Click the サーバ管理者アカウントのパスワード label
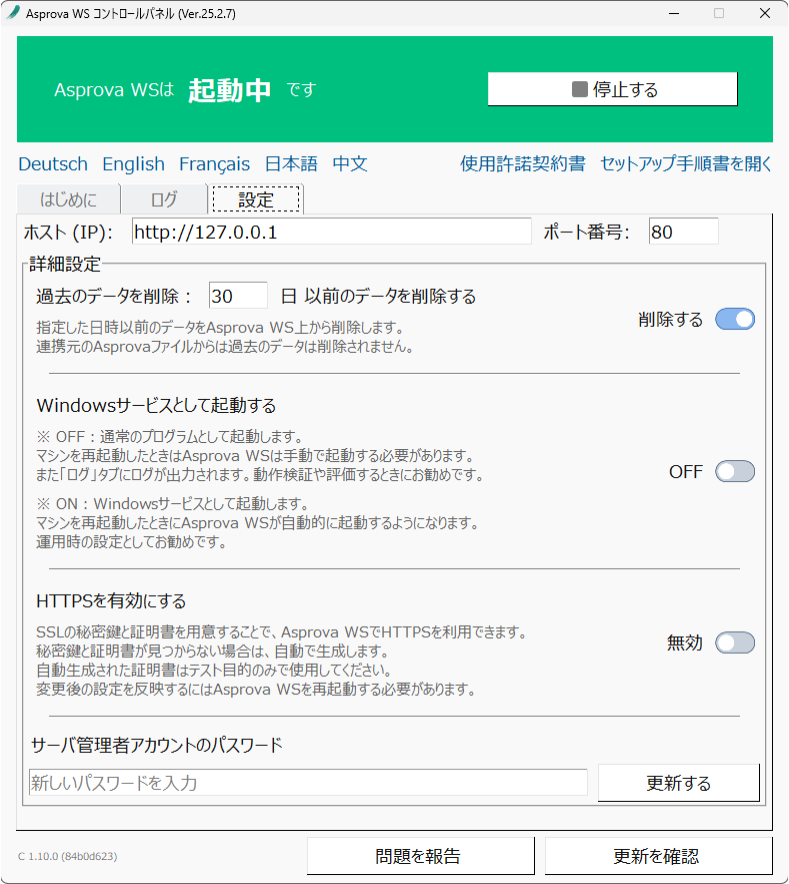789x884 pixels. pos(157,745)
